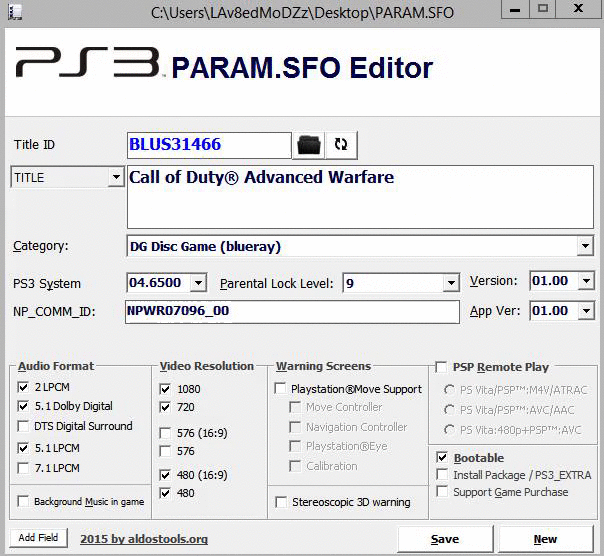Viewport: 604px width, 556px height.
Task: Expand the App Ver dropdown
Action: pos(586,311)
